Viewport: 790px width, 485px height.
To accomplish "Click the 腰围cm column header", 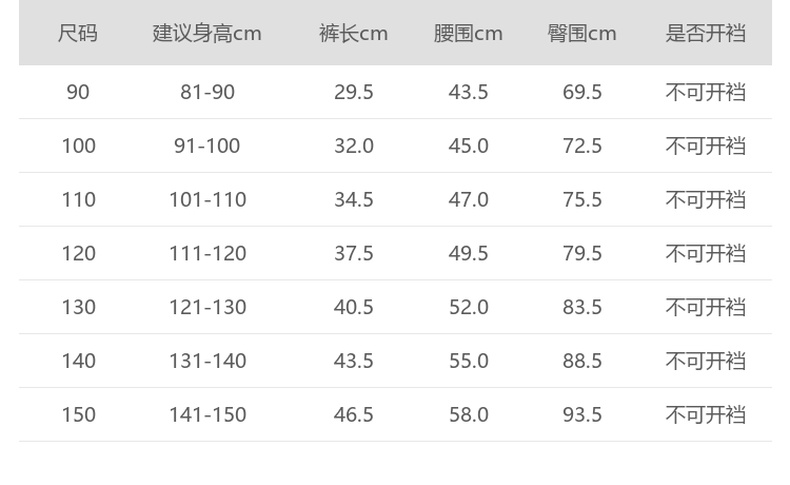I will click(468, 33).
